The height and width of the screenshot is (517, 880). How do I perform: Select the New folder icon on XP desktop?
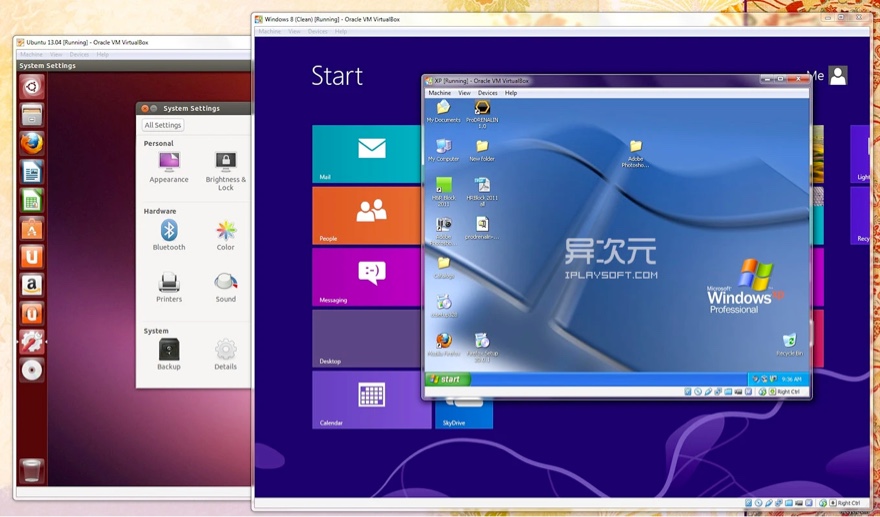point(482,150)
